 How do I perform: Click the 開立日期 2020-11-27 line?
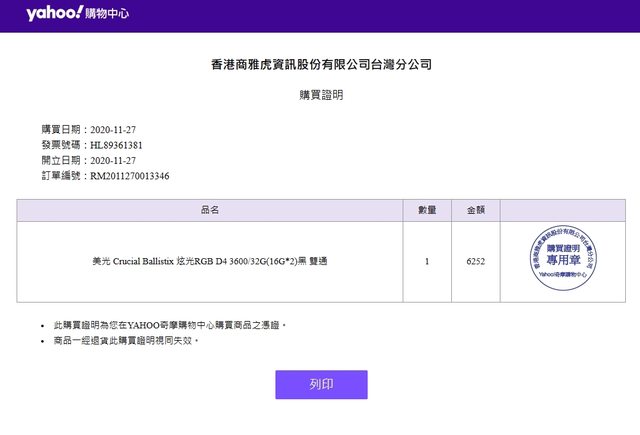tap(88, 160)
